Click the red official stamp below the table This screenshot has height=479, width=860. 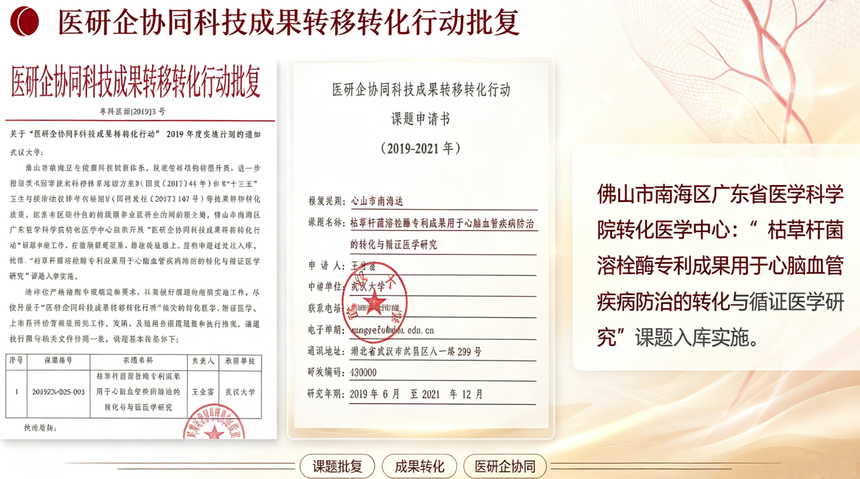[x=214, y=422]
